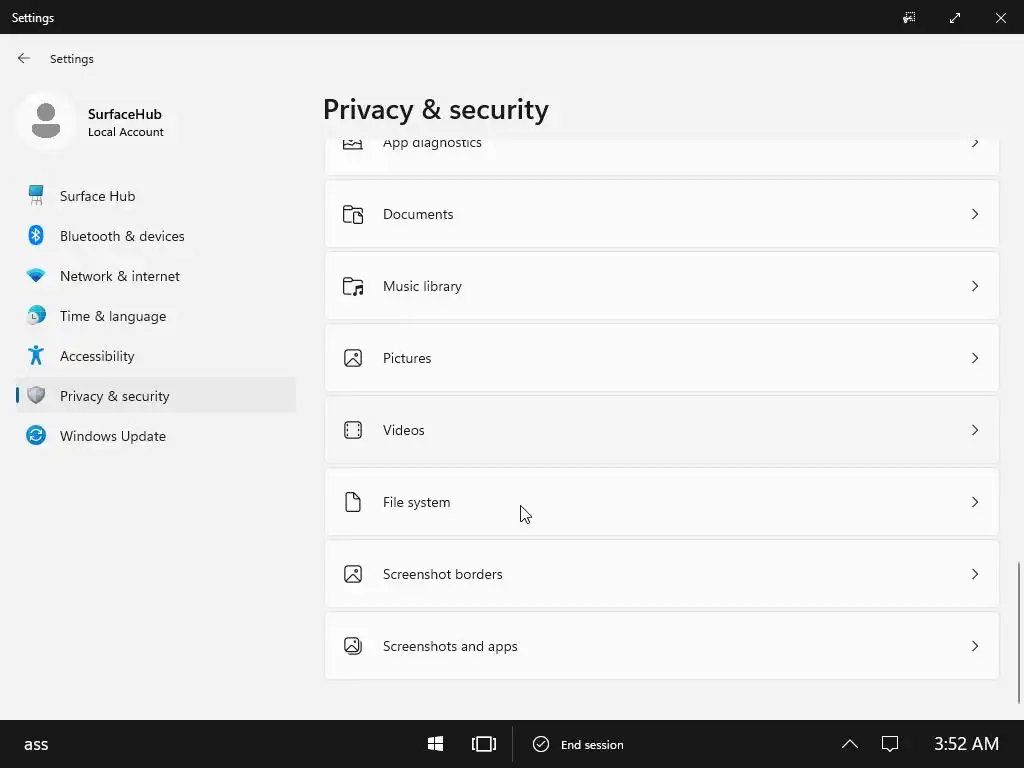This screenshot has width=1024, height=768.
Task: Open the Music library label
Action: pyautogui.click(x=423, y=286)
